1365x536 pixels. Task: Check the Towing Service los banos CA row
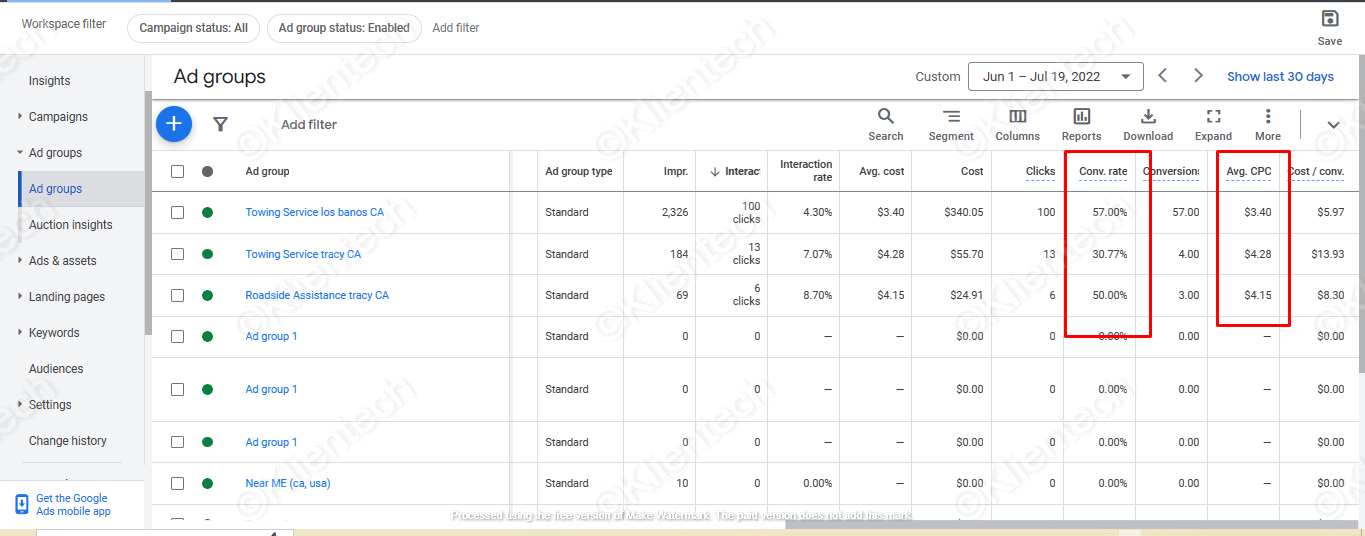177,212
